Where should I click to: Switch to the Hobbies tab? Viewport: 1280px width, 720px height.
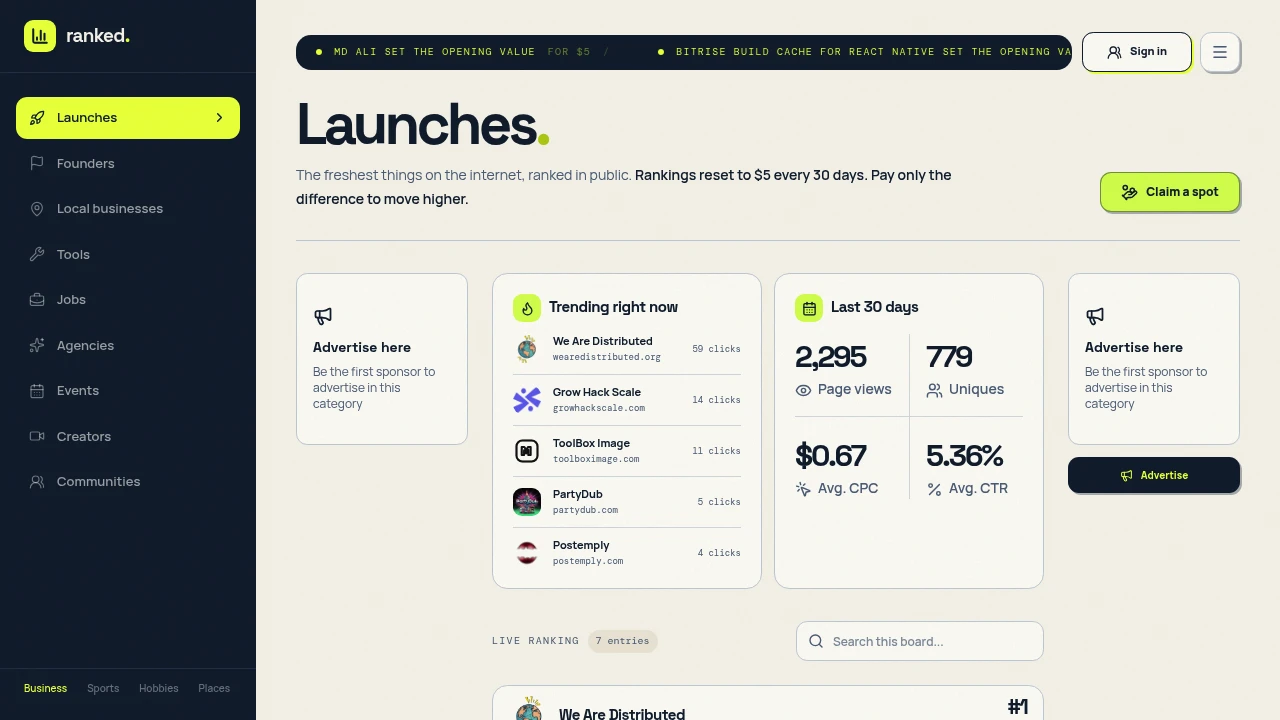point(159,688)
